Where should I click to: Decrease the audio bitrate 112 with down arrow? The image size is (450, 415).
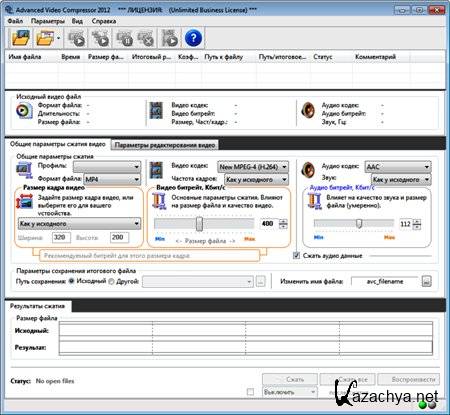[x=417, y=227]
